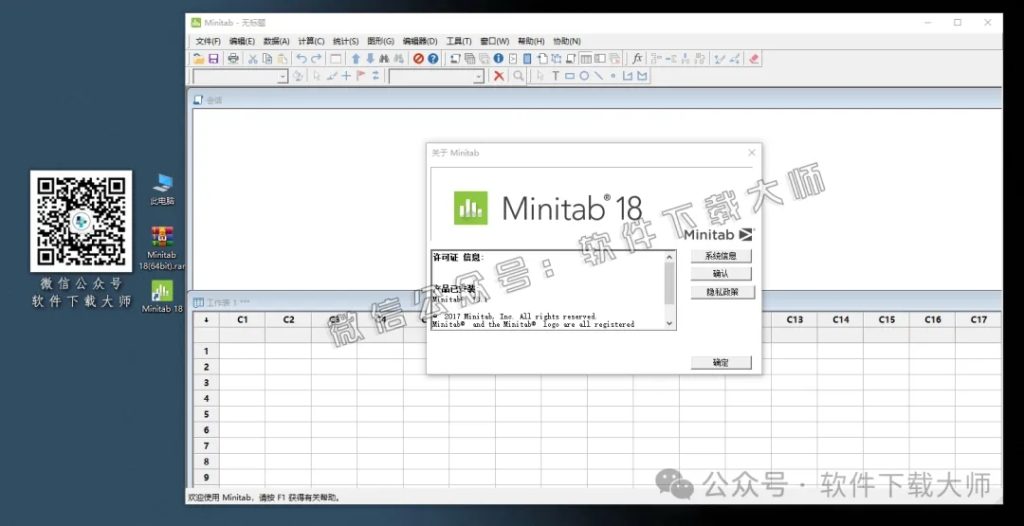Select the Minitab 18(64bit).rar archive icon
This screenshot has width=1024, height=526.
point(162,248)
